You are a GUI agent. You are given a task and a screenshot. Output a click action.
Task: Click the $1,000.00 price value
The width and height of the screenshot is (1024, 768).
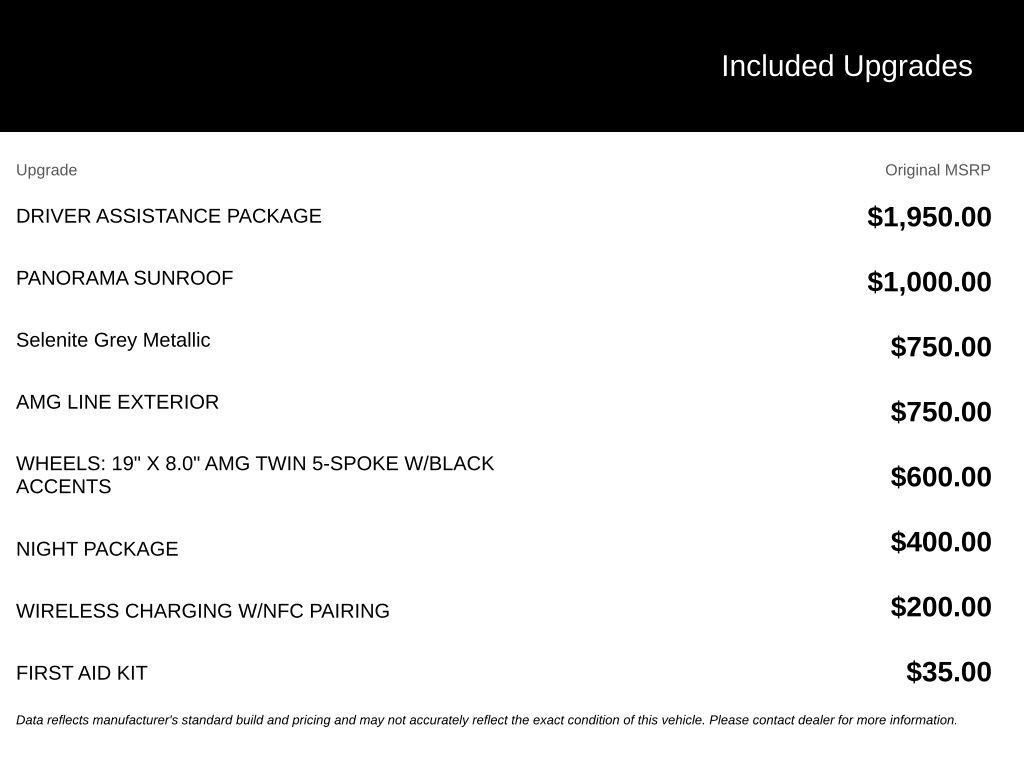click(929, 282)
